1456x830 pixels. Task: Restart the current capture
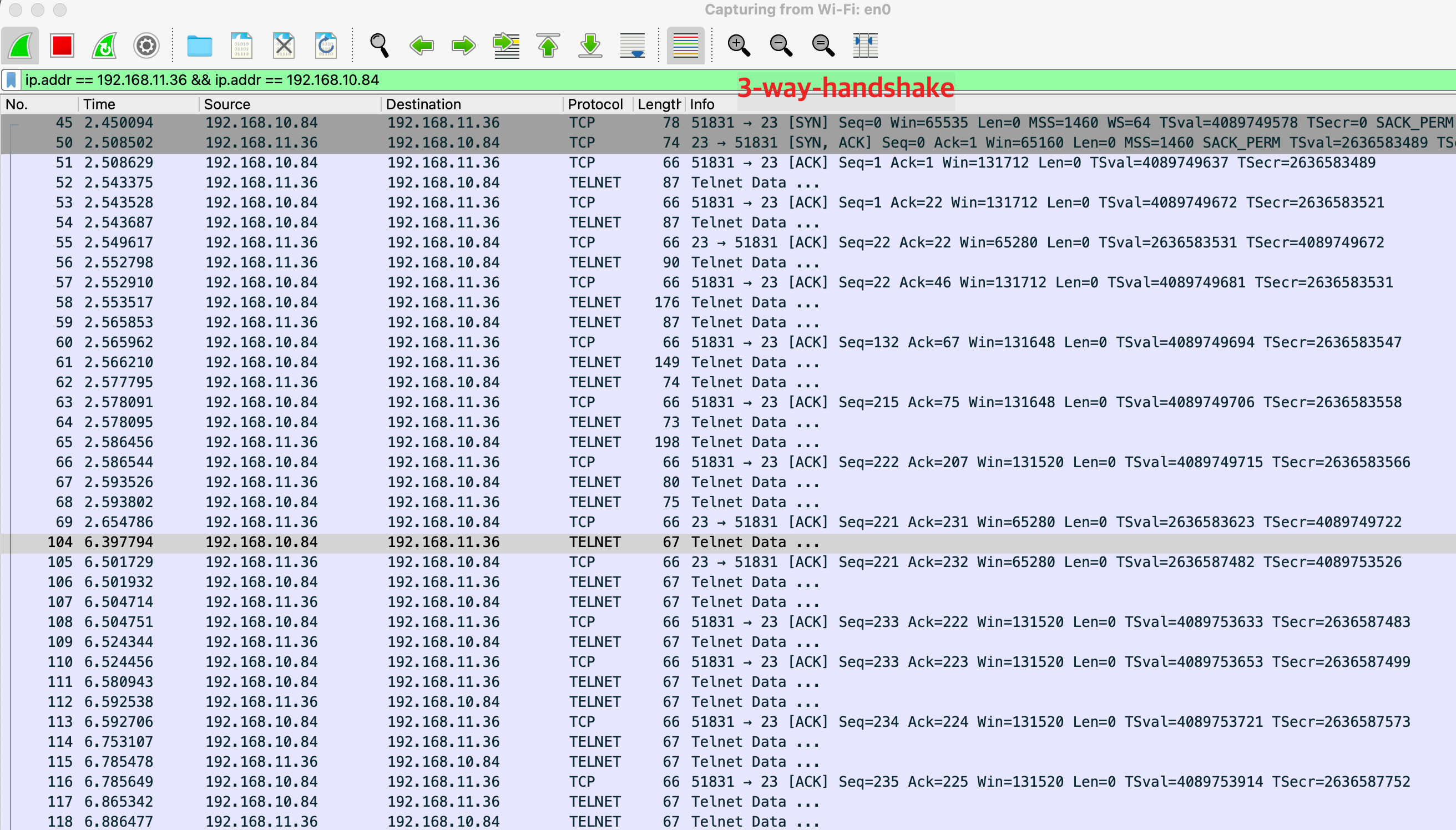point(104,45)
